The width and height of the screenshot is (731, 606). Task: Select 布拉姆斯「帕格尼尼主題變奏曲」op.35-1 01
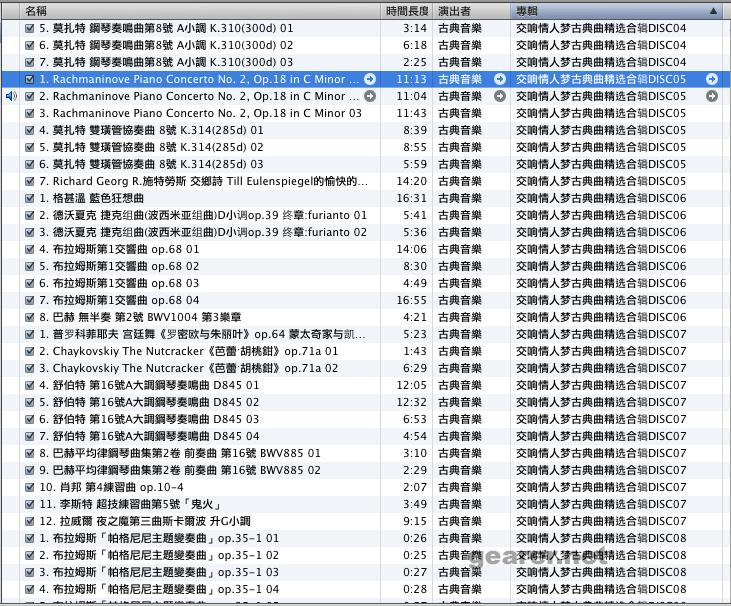click(x=159, y=538)
